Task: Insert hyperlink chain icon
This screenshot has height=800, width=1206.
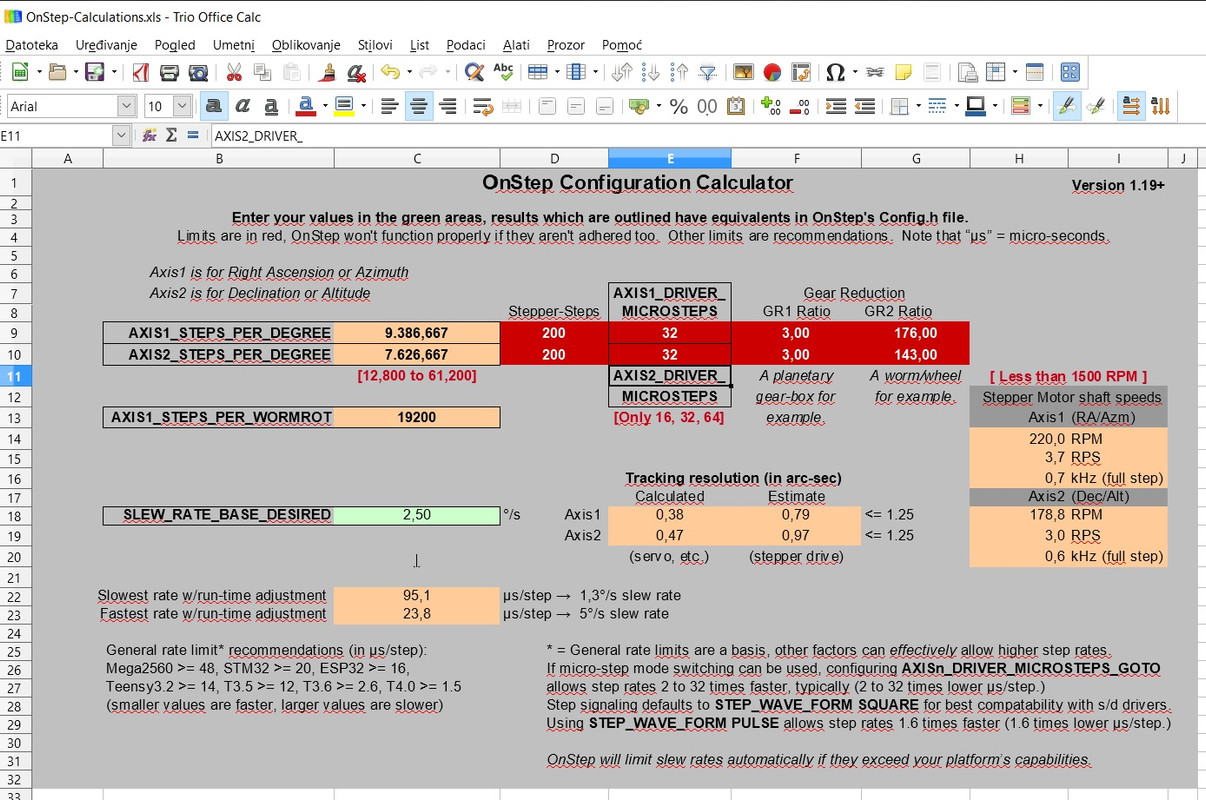Action: point(874,72)
